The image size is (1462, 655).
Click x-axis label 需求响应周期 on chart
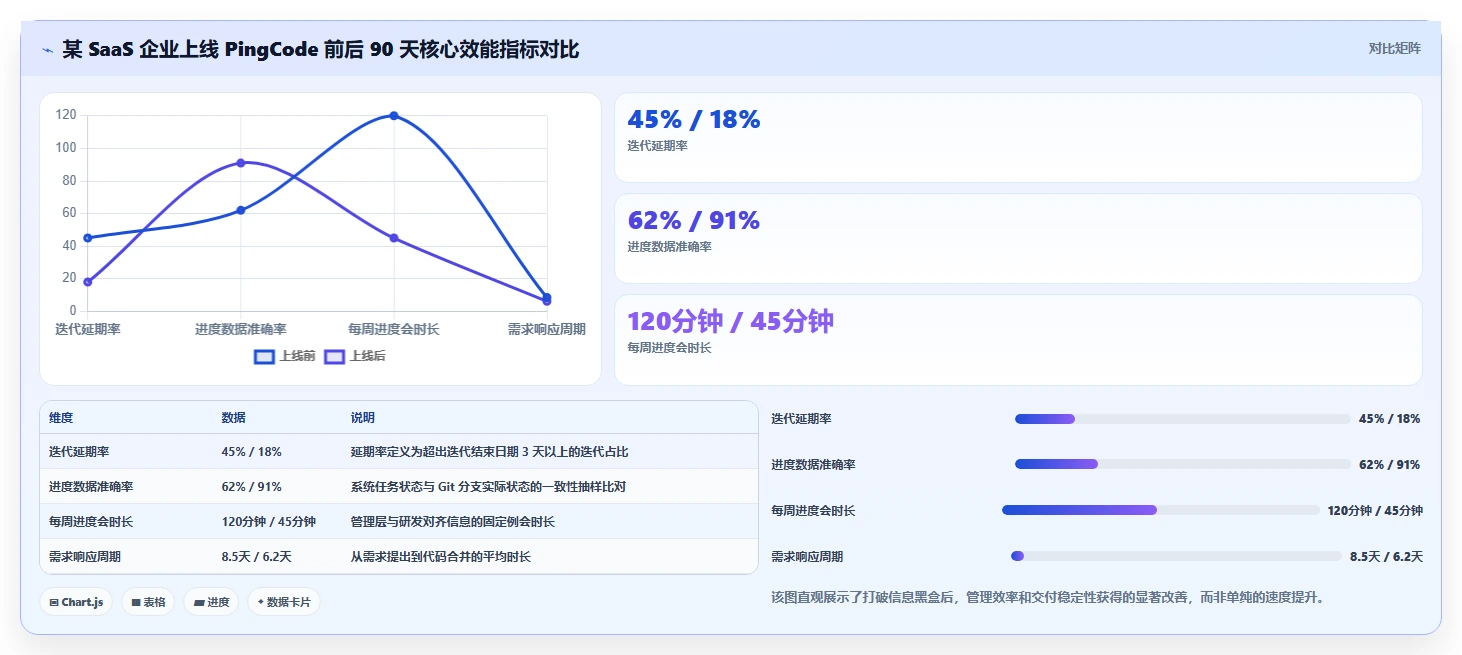coord(547,329)
